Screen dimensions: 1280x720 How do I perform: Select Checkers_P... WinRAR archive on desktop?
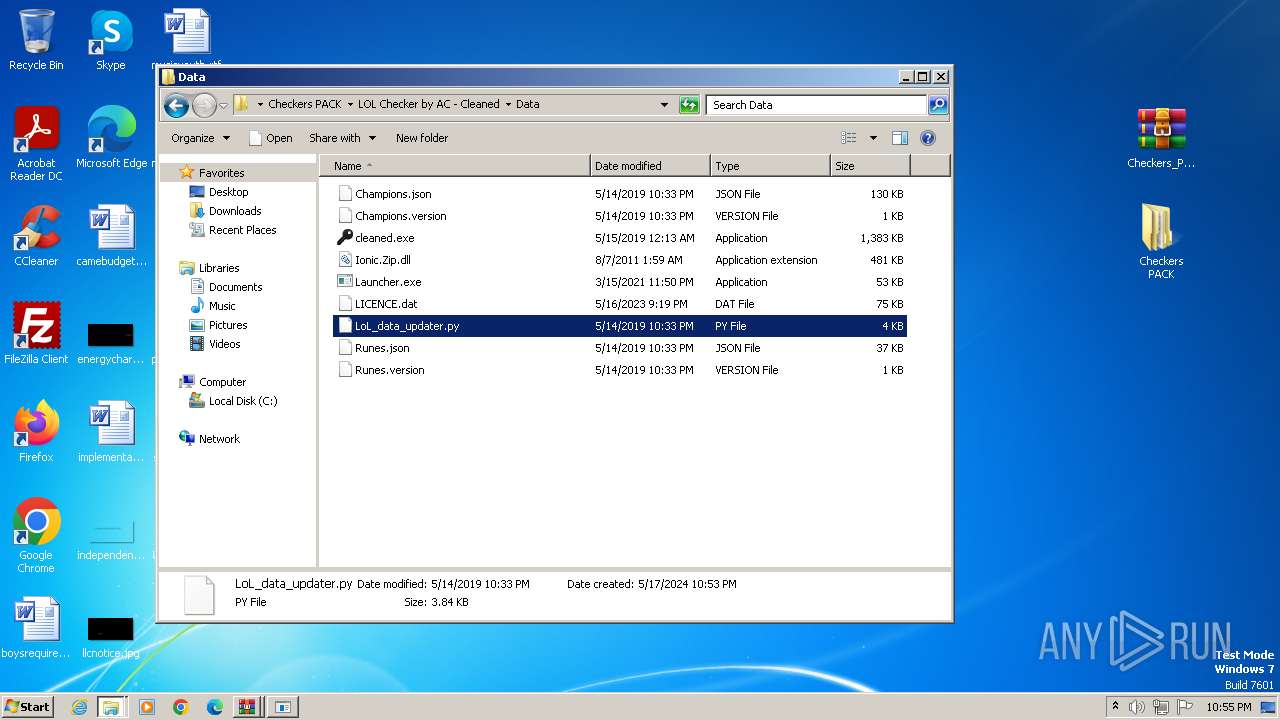[1161, 139]
